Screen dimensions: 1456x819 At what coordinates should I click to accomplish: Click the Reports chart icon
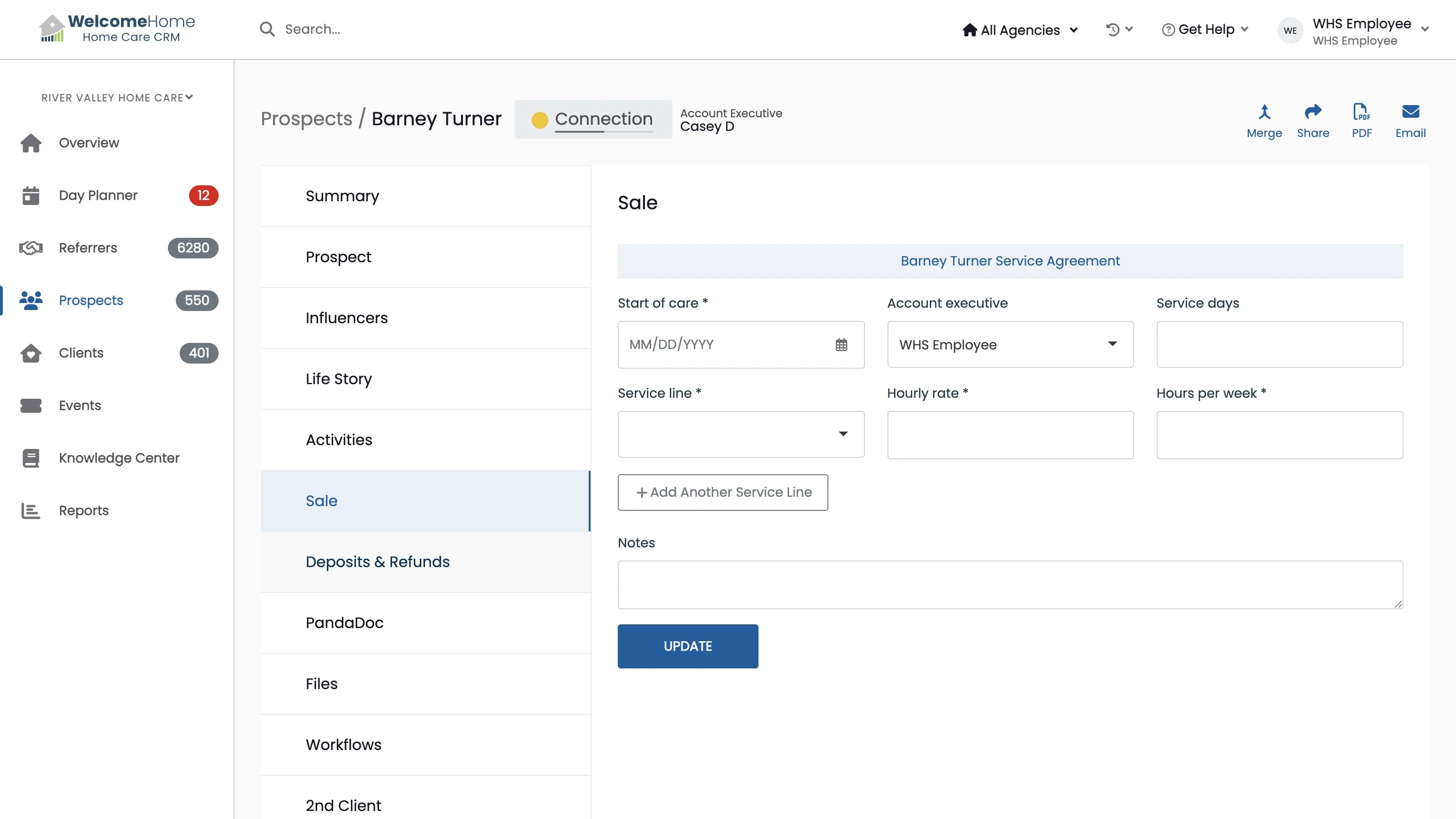[x=31, y=510]
